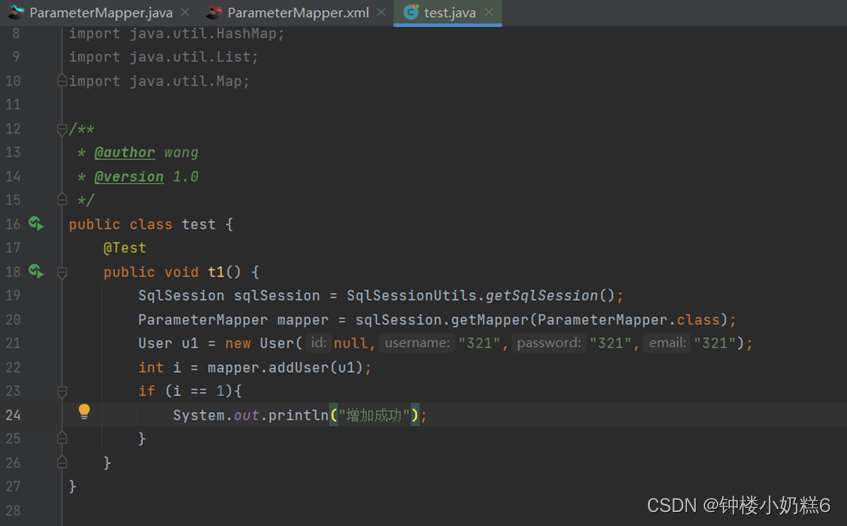Click the class name test on line 16
This screenshot has width=847, height=526.
pos(198,224)
